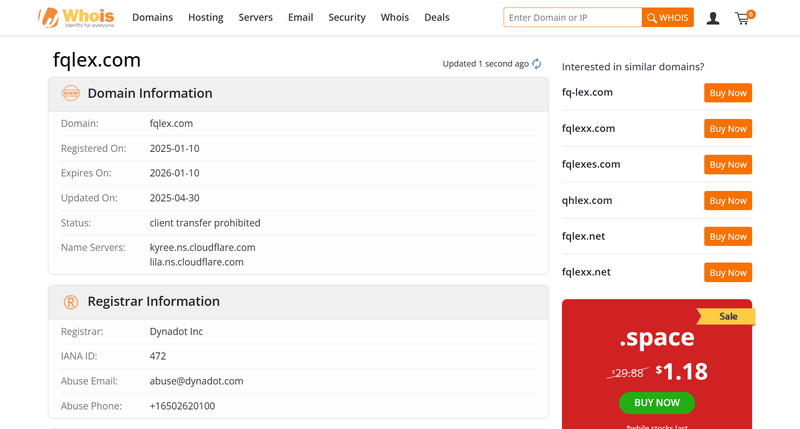This screenshot has width=800, height=429.
Task: Open the user account icon
Action: [x=713, y=18]
